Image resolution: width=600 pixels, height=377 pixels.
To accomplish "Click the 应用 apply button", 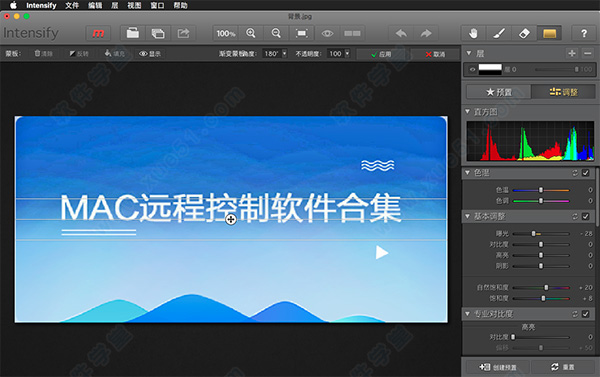I will (x=381, y=54).
